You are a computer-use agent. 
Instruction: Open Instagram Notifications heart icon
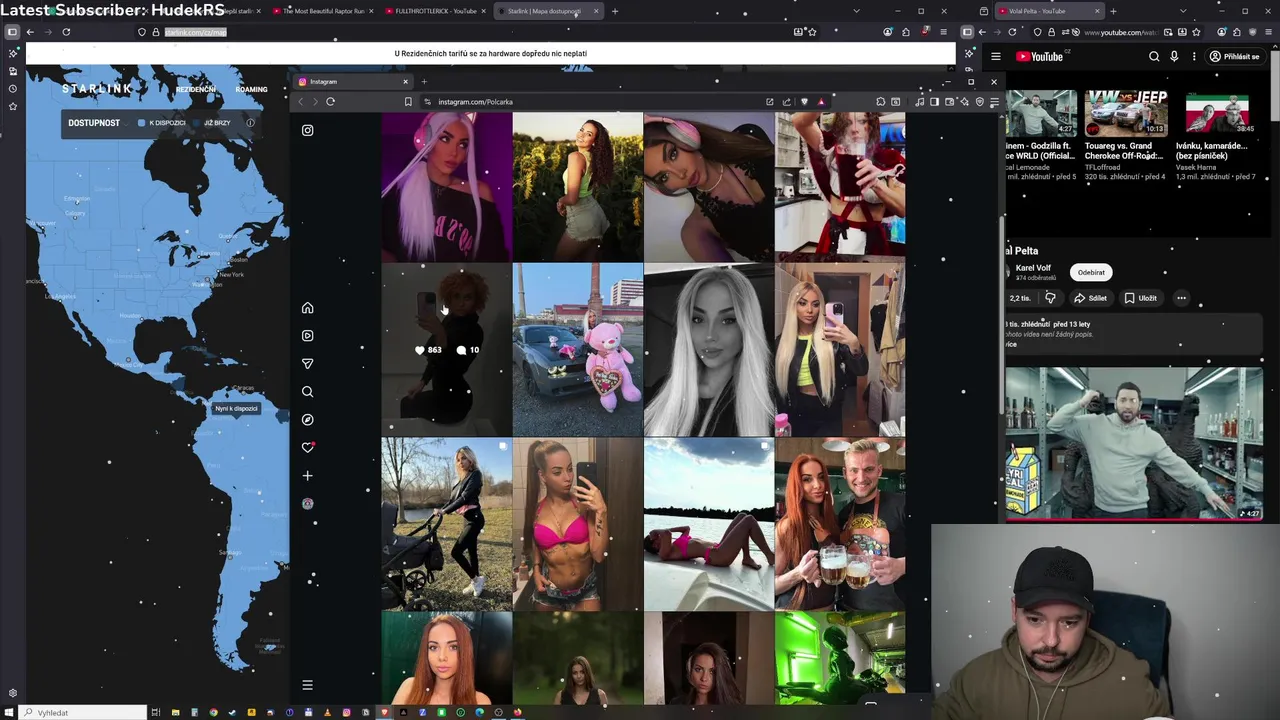point(307,447)
